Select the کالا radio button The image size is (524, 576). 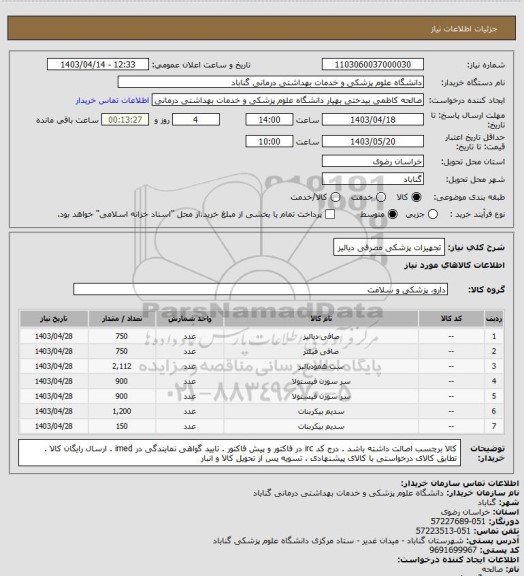pos(416,197)
